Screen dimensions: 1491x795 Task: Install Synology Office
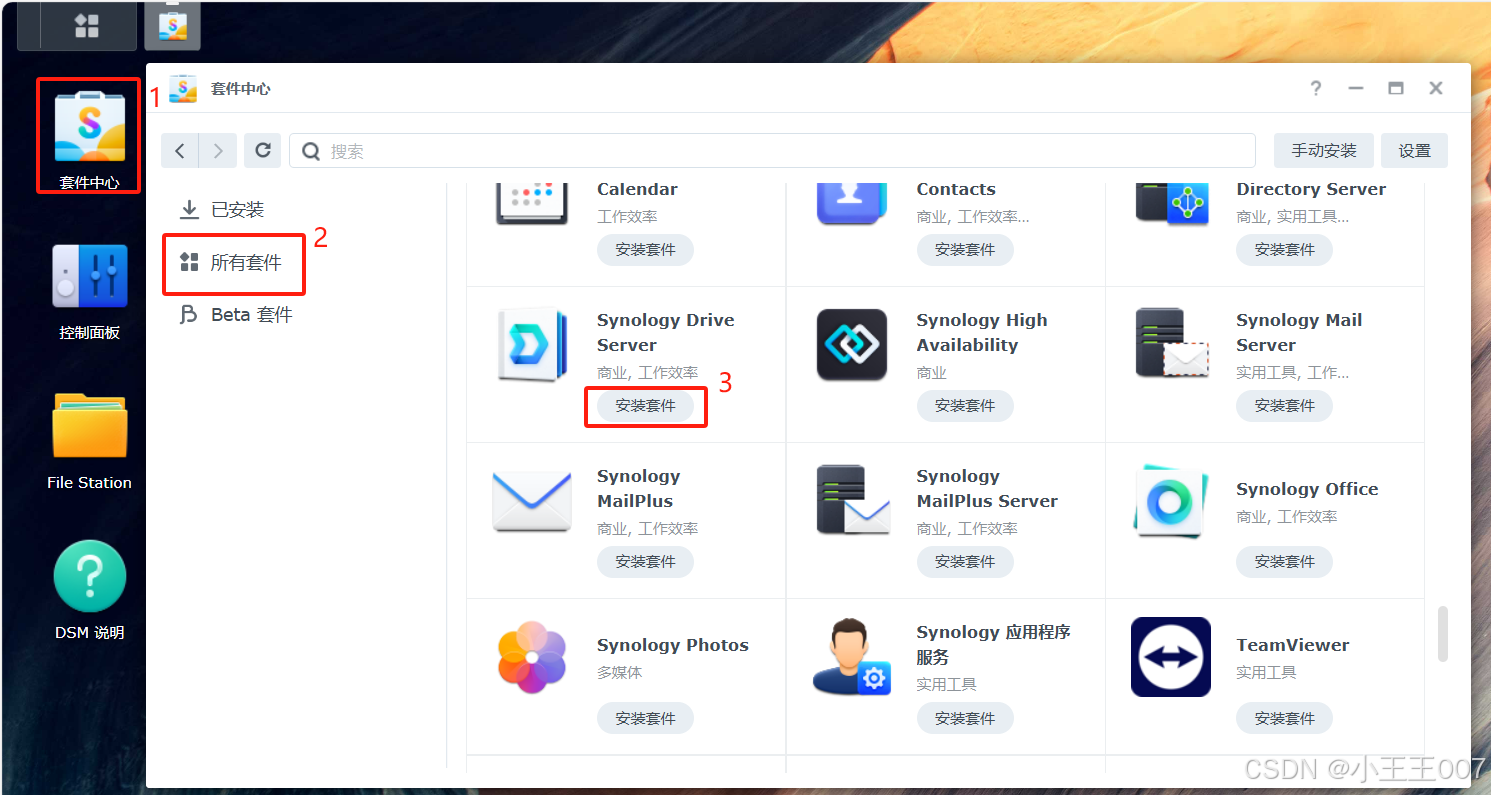(1284, 562)
